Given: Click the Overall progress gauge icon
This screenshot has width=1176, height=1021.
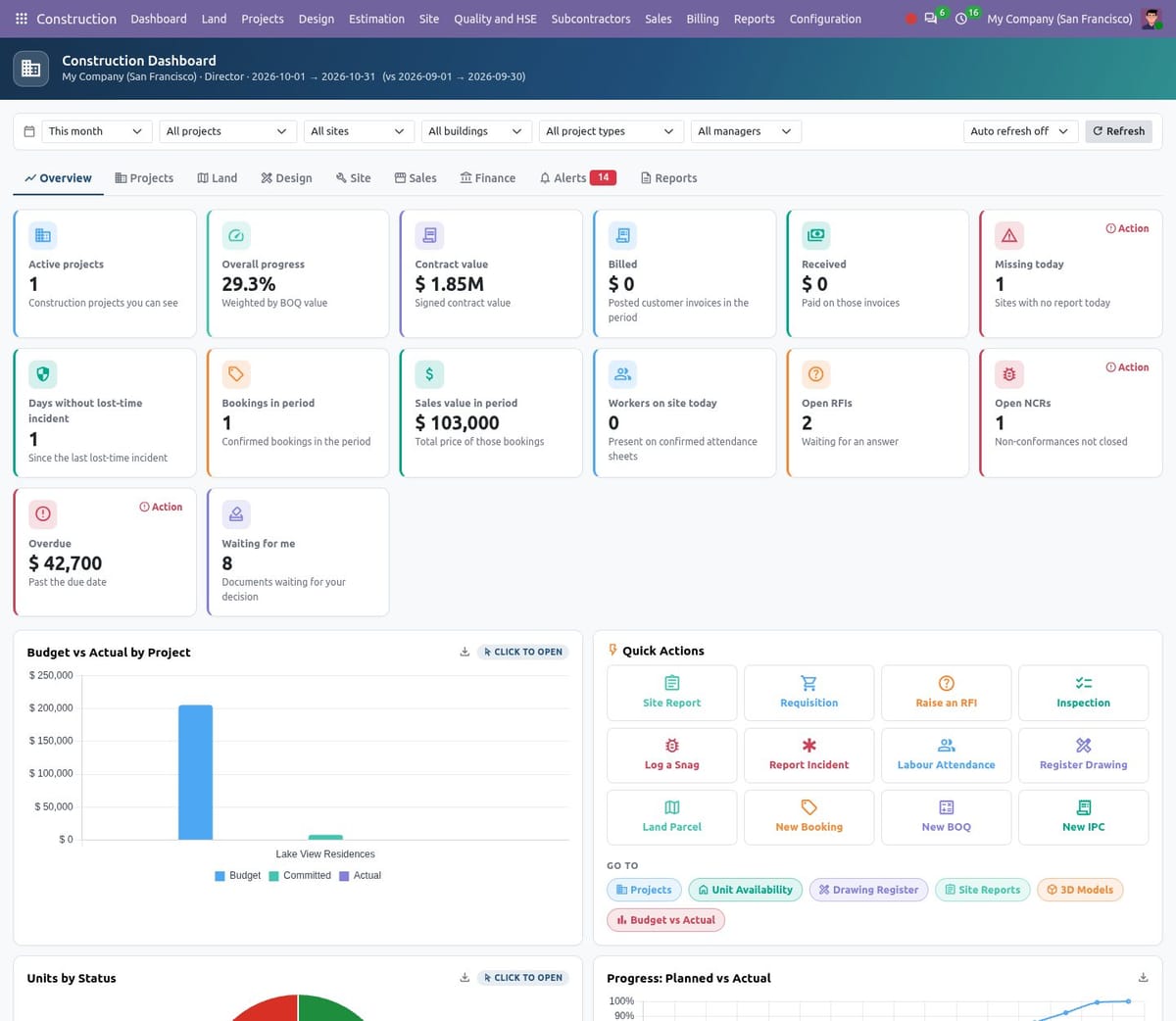Looking at the screenshot, I should pos(236,235).
